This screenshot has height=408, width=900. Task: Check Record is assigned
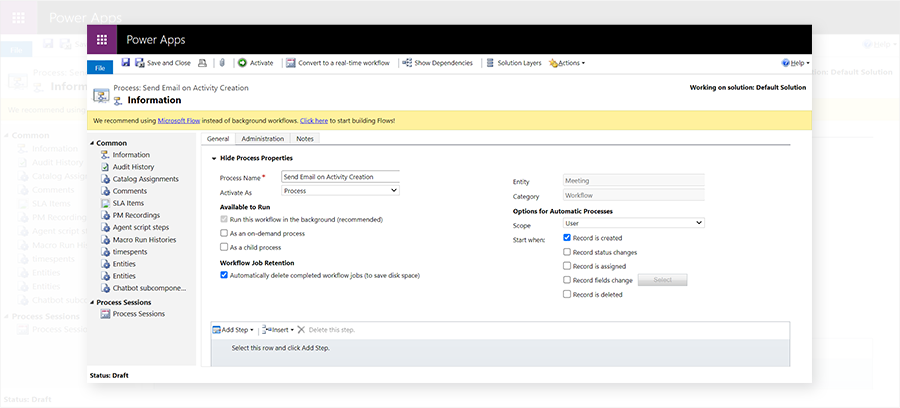(x=567, y=266)
